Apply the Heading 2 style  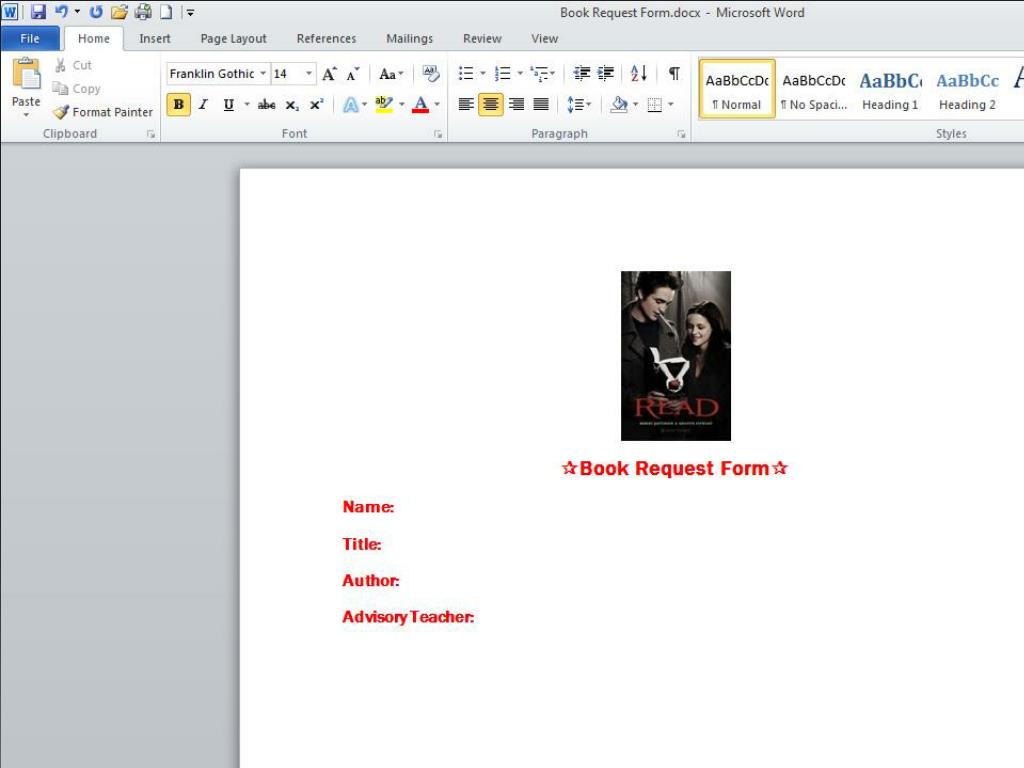[967, 89]
